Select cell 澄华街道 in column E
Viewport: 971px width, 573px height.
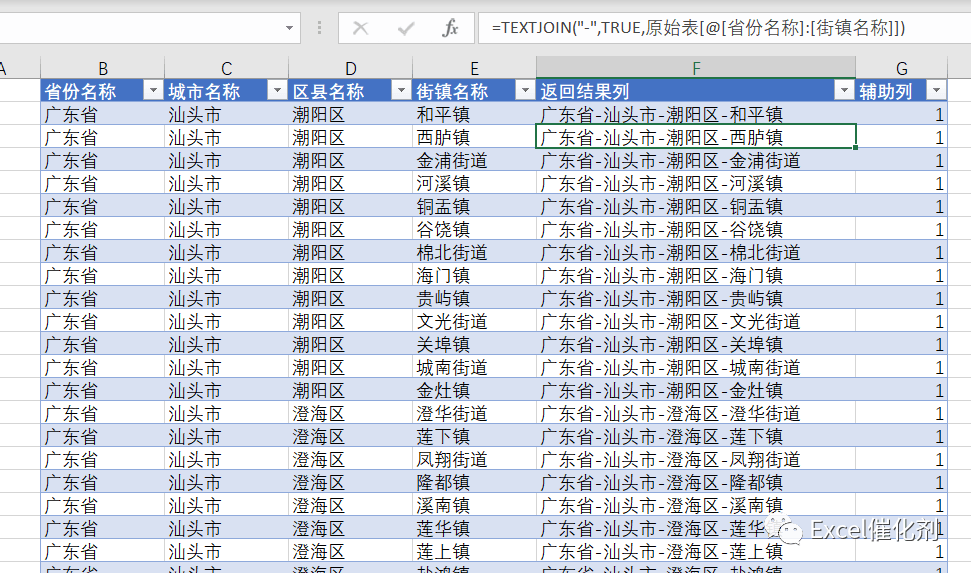click(474, 413)
